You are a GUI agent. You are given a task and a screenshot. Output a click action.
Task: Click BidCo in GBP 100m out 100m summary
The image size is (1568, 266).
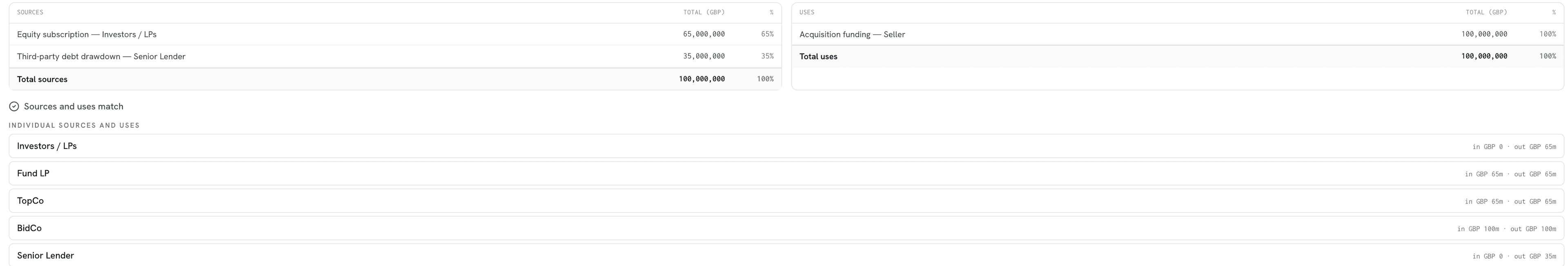[1506, 229]
